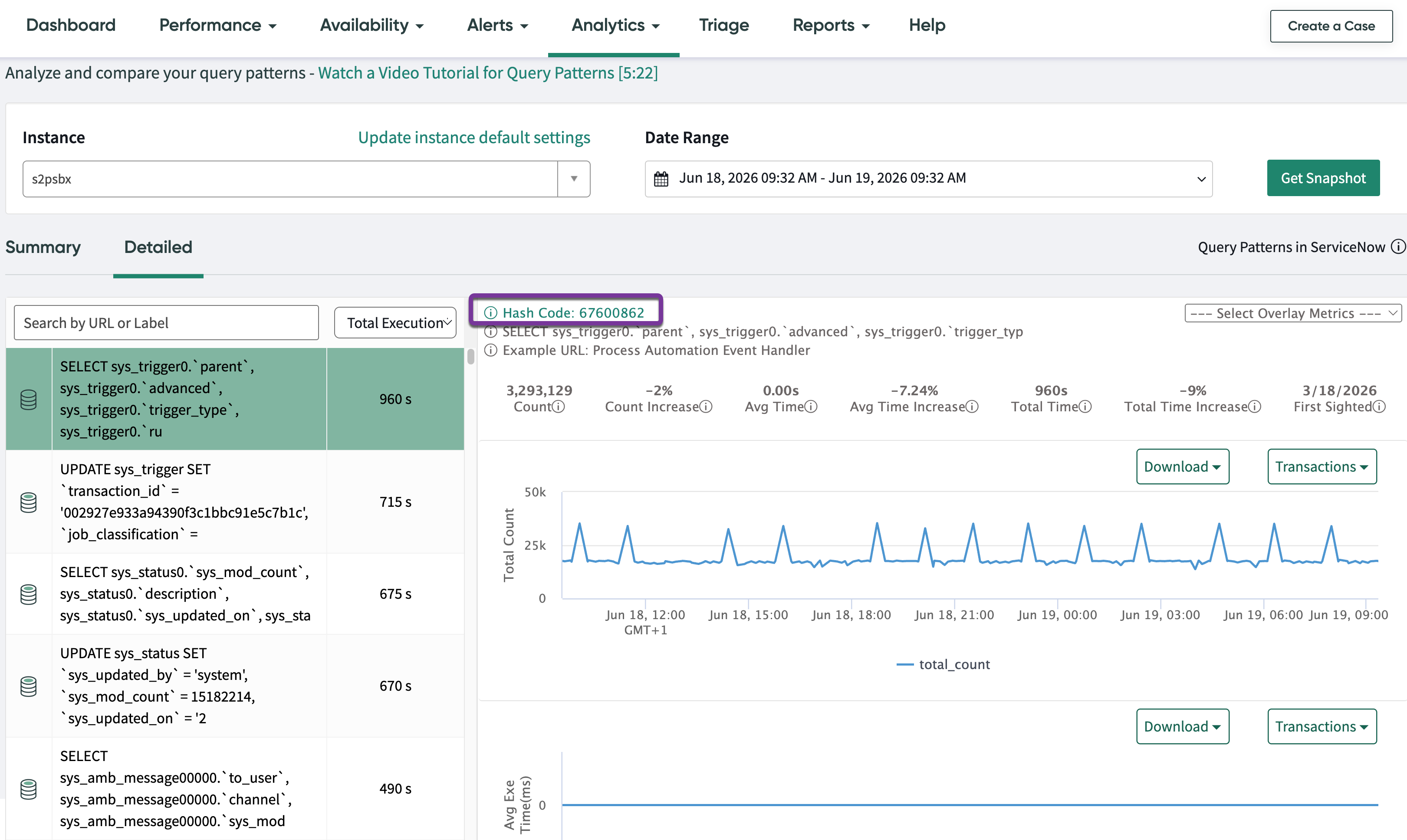The height and width of the screenshot is (840, 1407).
Task: Click info icon next to Total Time
Action: point(1085,407)
